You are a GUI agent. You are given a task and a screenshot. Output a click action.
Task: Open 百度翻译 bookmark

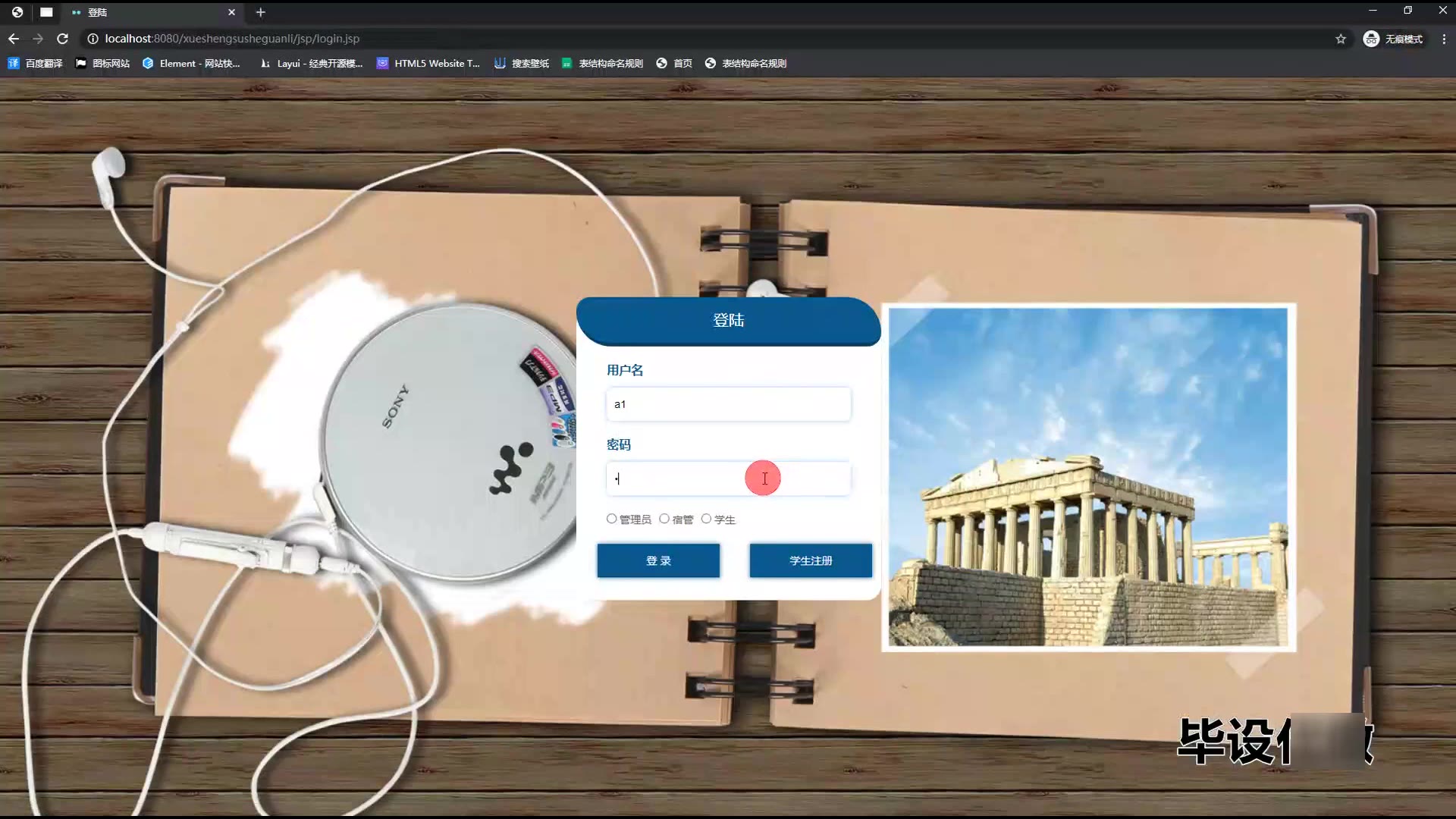(35, 64)
